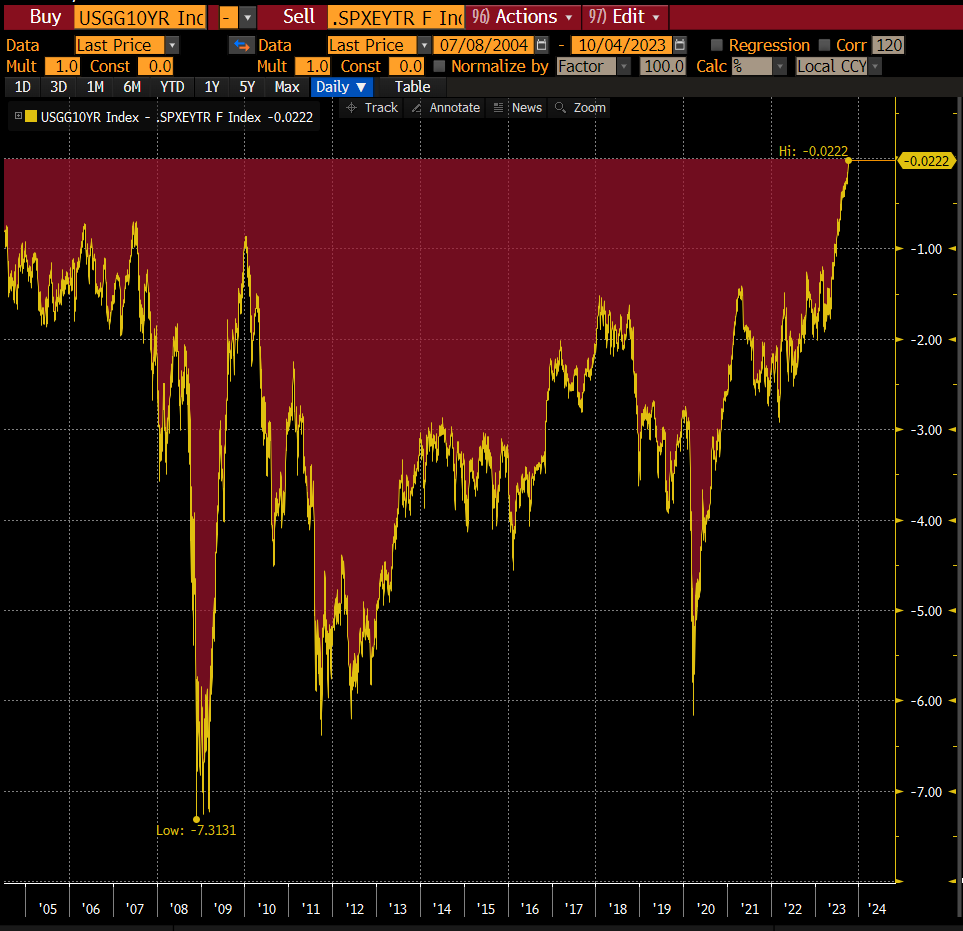Select the 6M range tab
This screenshot has width=963, height=931.
(x=132, y=87)
